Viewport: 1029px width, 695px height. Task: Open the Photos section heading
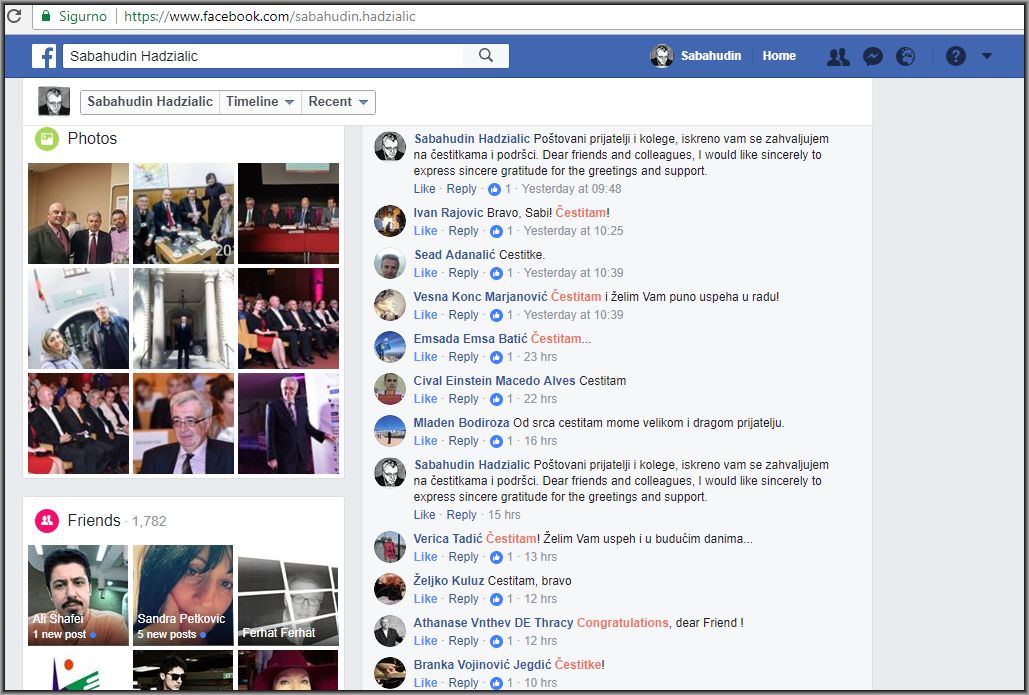tap(92, 138)
